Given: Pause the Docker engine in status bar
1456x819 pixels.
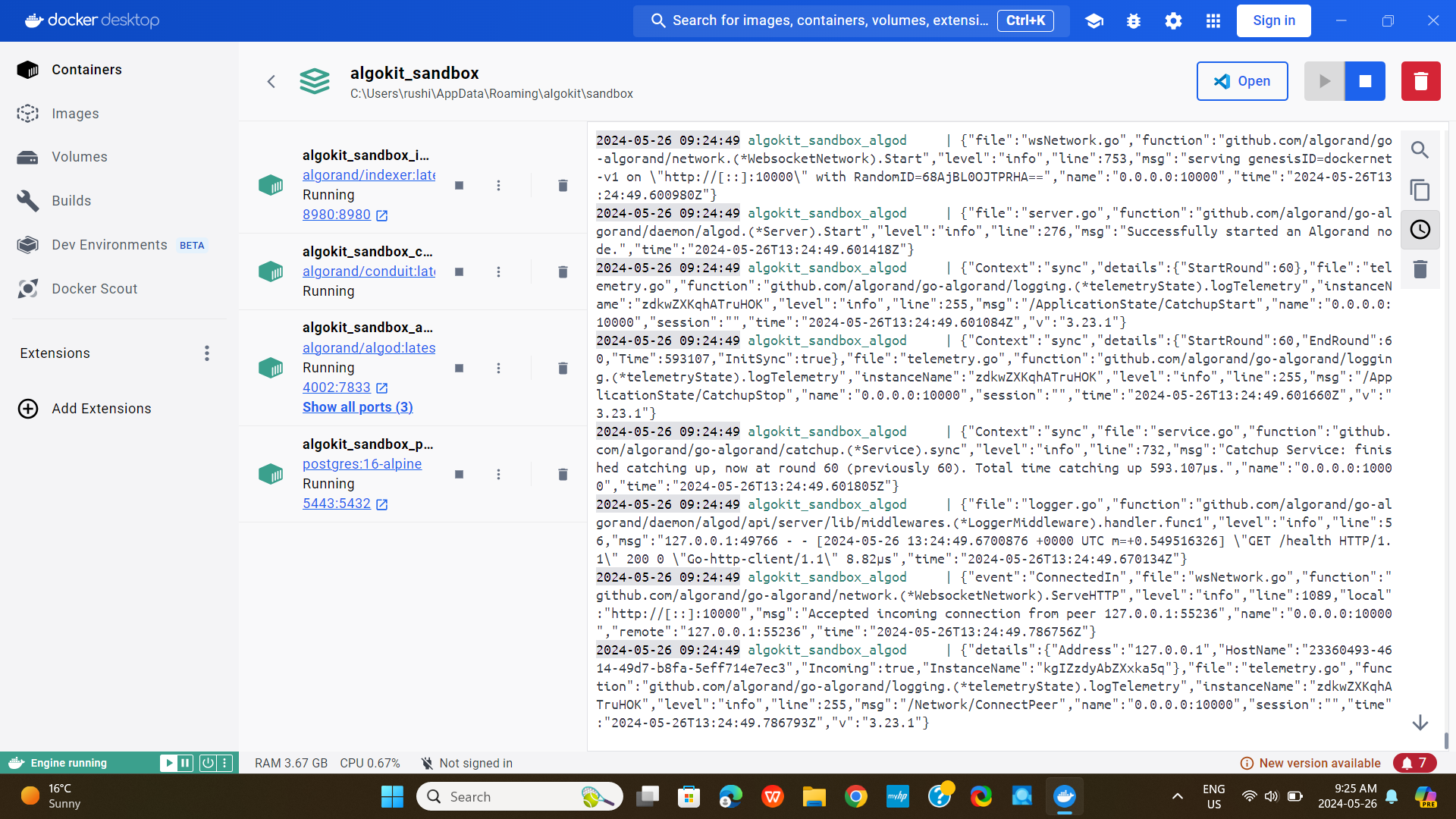Looking at the screenshot, I should point(186,763).
